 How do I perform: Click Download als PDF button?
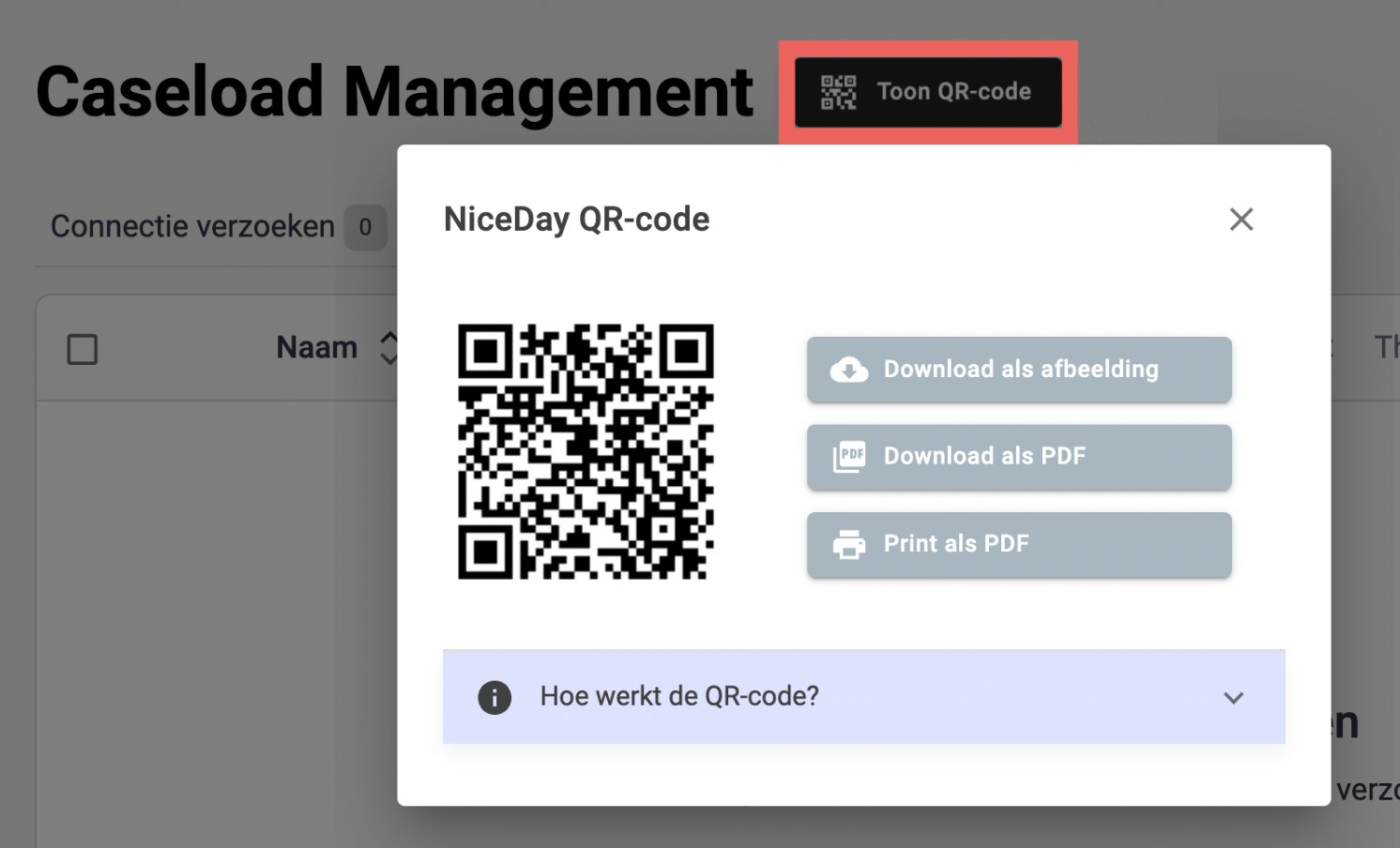pyautogui.click(x=1019, y=457)
